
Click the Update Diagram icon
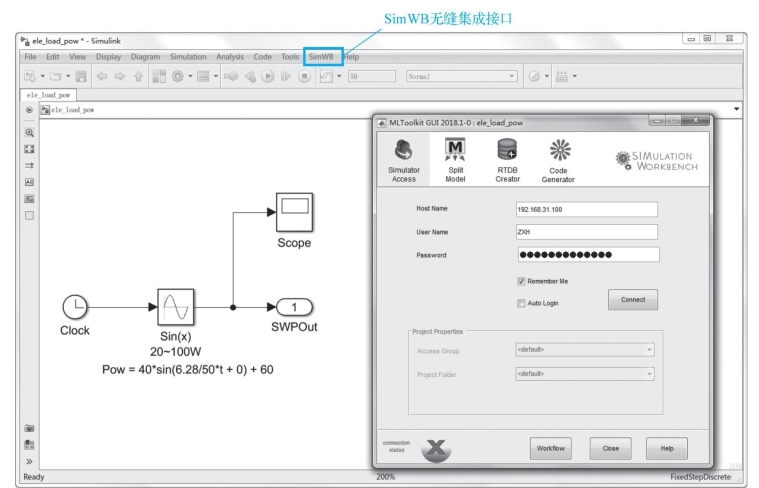click(231, 76)
